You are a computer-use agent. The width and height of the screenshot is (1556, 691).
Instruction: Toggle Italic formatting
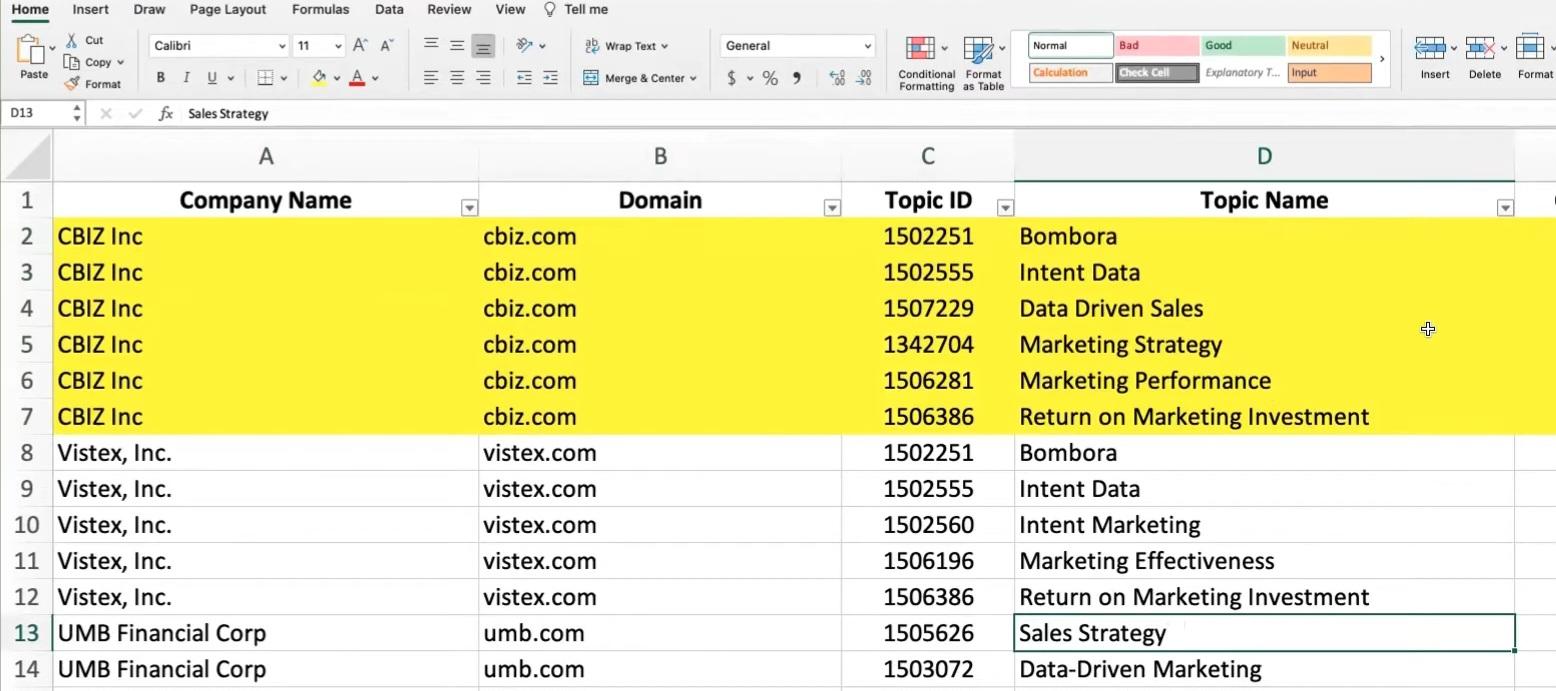pos(186,78)
